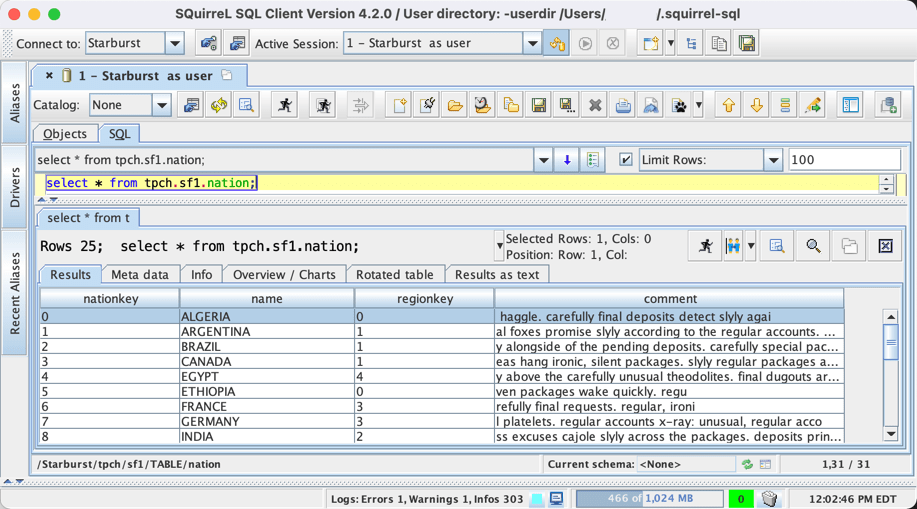Click the print icon in session toolbar

click(x=623, y=105)
